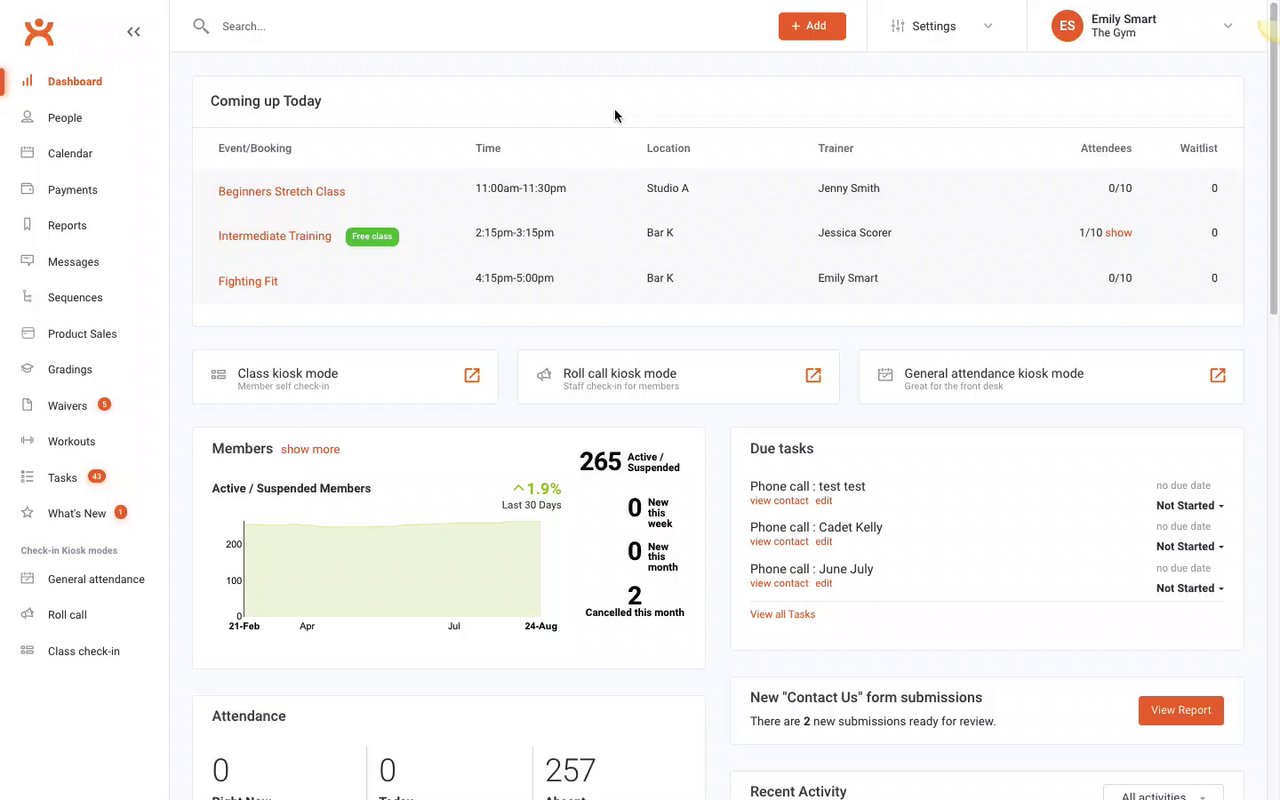The height and width of the screenshot is (800, 1280).
Task: Open Waivers in the sidebar
Action: click(67, 406)
